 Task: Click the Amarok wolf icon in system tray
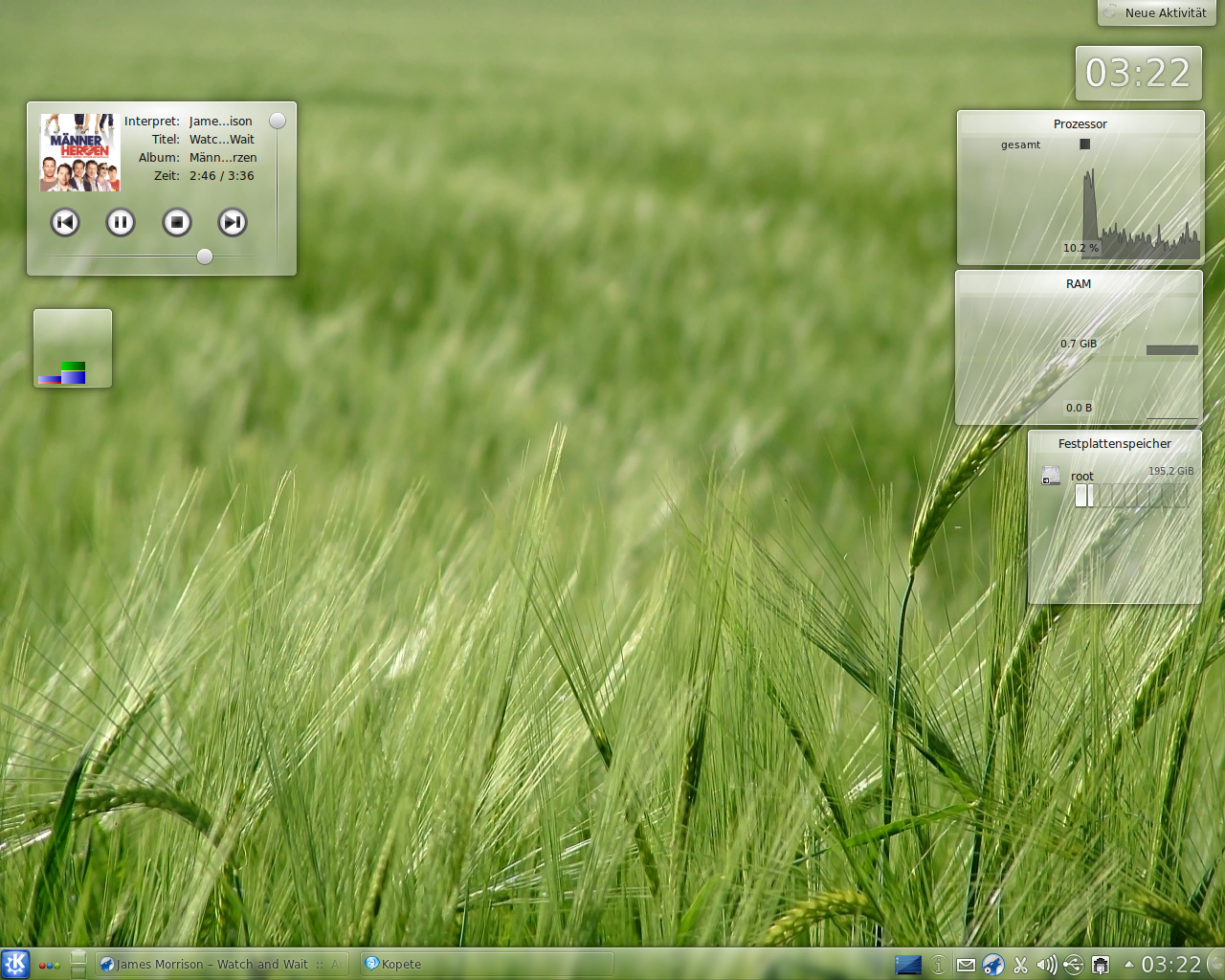pos(993,965)
